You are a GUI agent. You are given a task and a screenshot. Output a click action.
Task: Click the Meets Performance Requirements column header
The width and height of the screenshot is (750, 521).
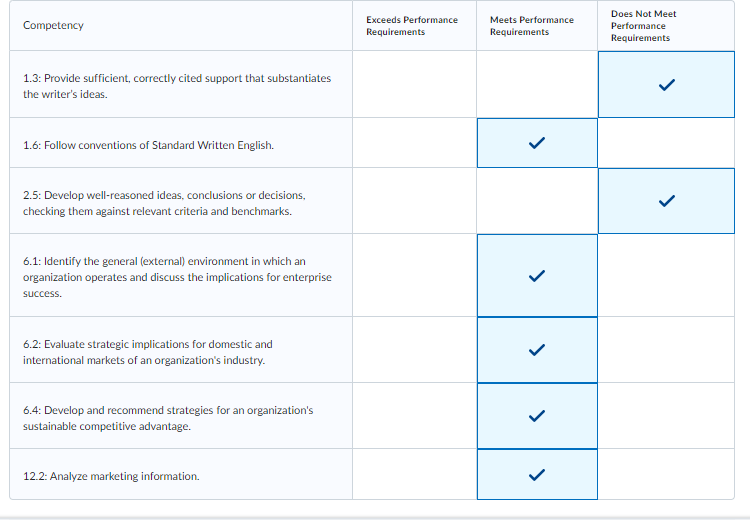[x=531, y=26]
